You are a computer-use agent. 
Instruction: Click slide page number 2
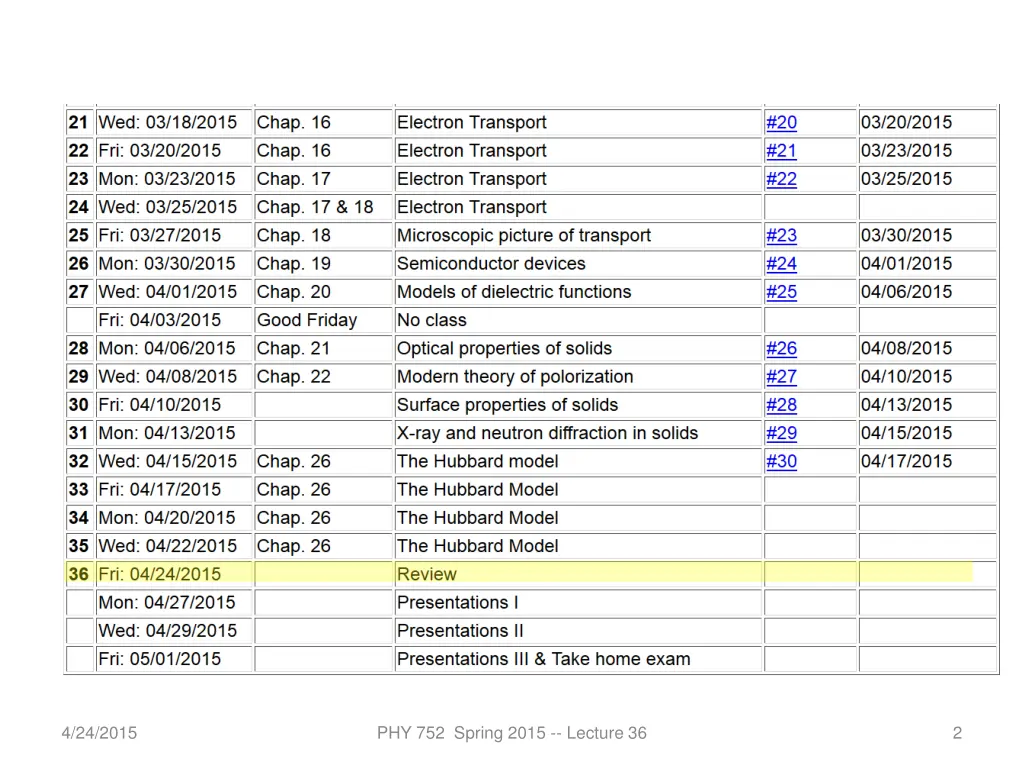[x=957, y=733]
